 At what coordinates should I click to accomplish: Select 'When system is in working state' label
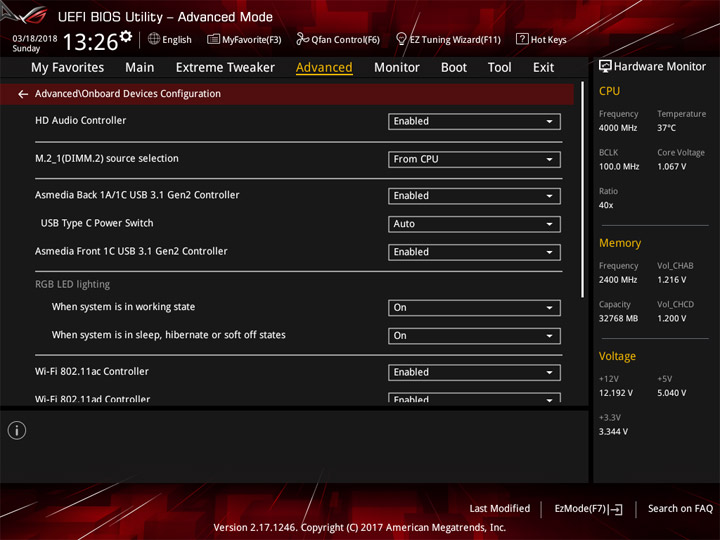tap(123, 307)
